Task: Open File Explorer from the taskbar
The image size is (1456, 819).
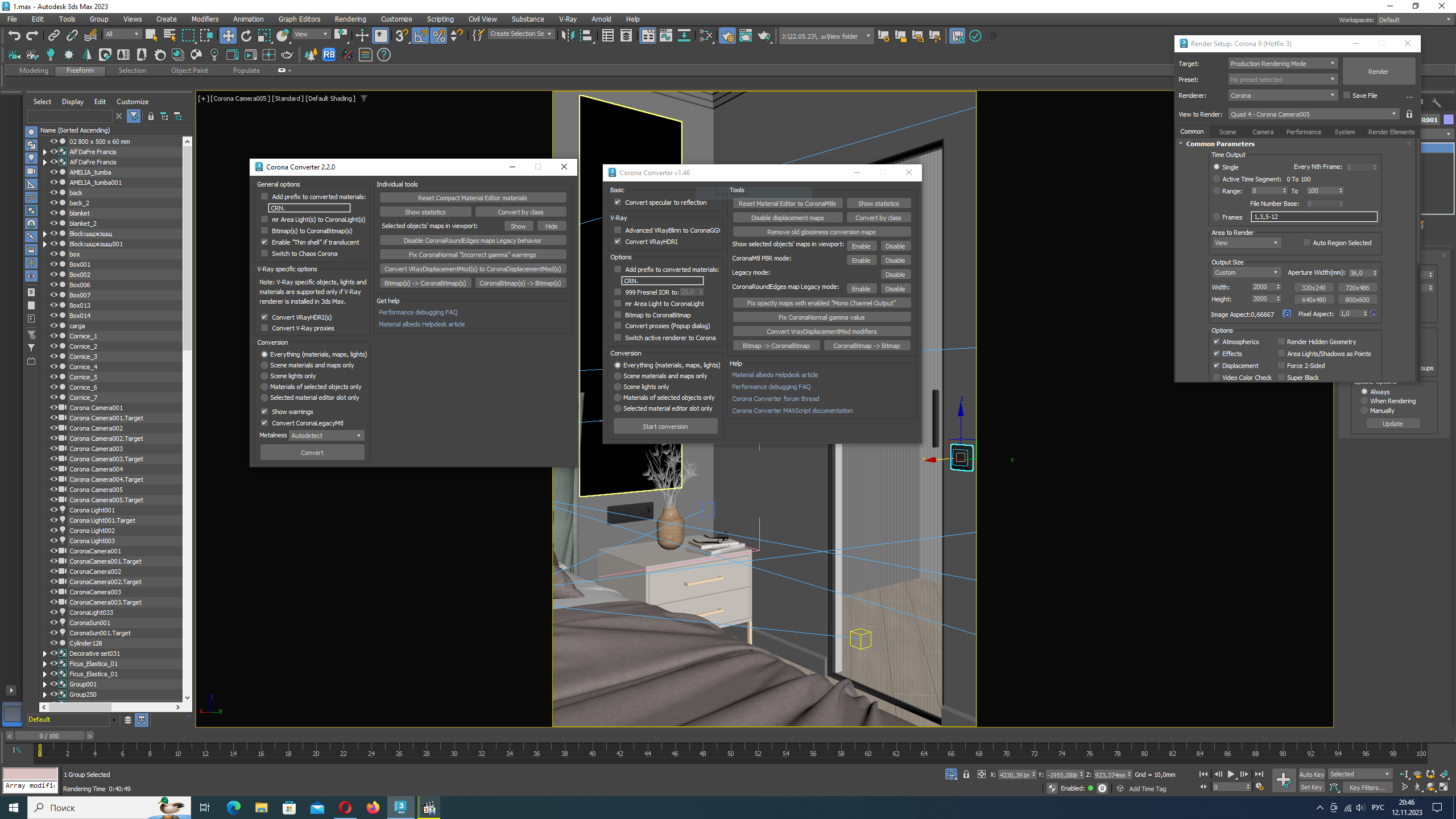Action: point(262,807)
